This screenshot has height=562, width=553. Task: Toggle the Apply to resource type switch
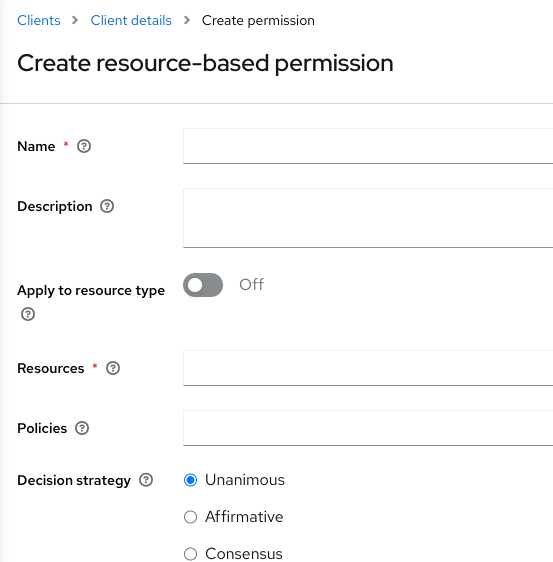[203, 285]
